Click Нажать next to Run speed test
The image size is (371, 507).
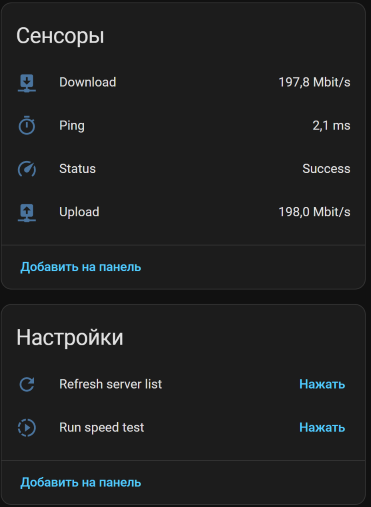pos(322,428)
